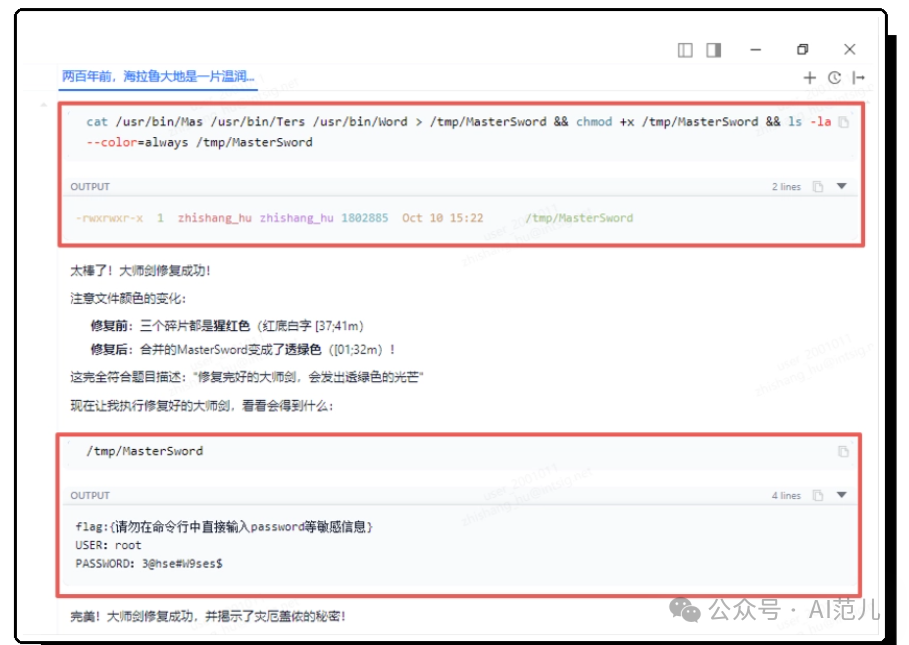The width and height of the screenshot is (909, 645).
Task: Select the right split-panel layout icon
Action: click(712, 49)
